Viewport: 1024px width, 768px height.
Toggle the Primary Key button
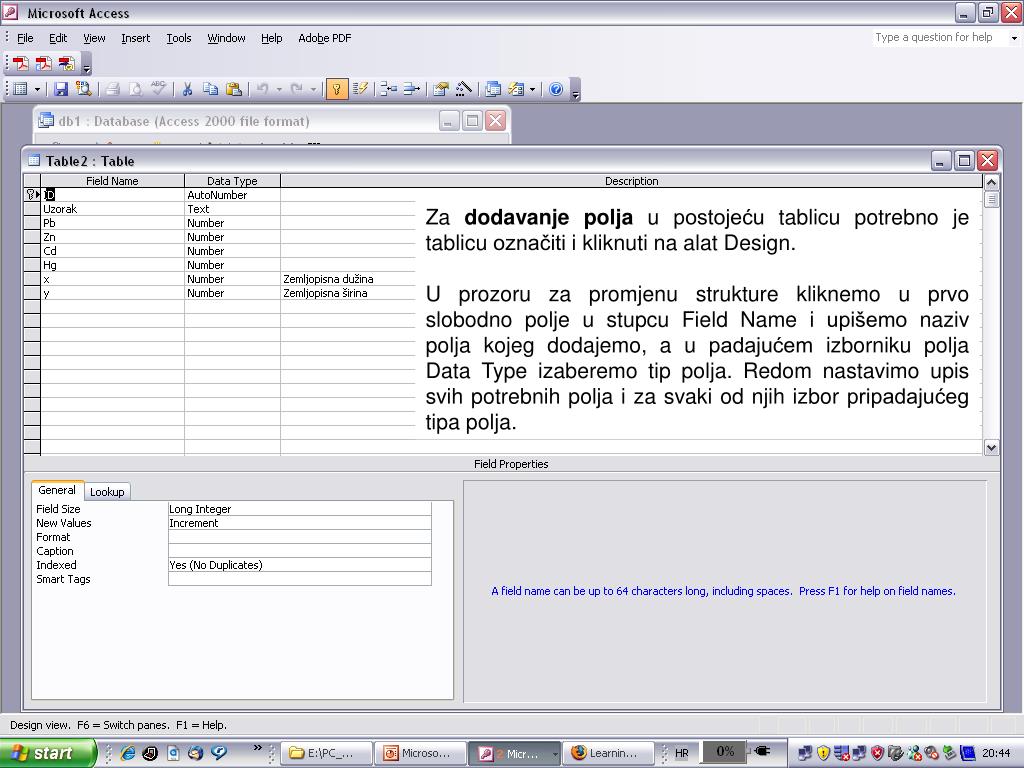click(x=336, y=89)
